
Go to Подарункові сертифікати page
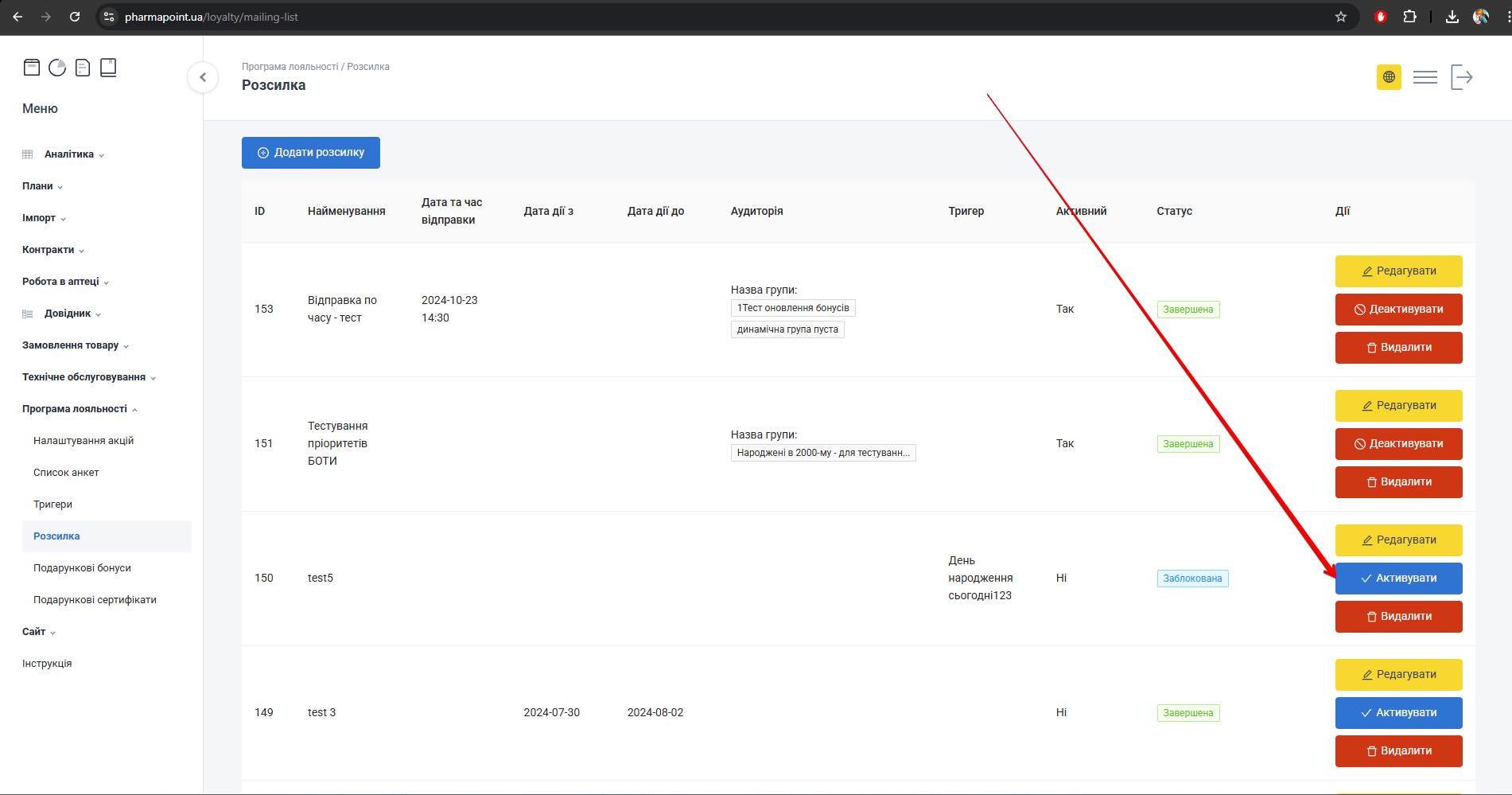(x=95, y=600)
